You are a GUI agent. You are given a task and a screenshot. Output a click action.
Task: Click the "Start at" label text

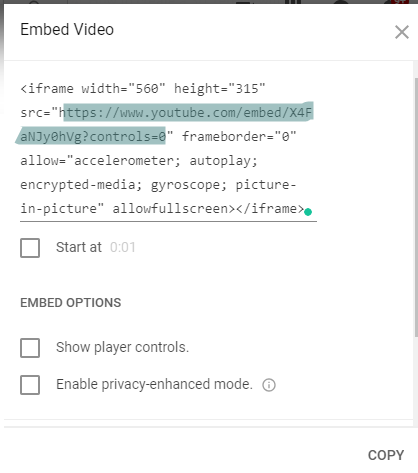pos(79,247)
